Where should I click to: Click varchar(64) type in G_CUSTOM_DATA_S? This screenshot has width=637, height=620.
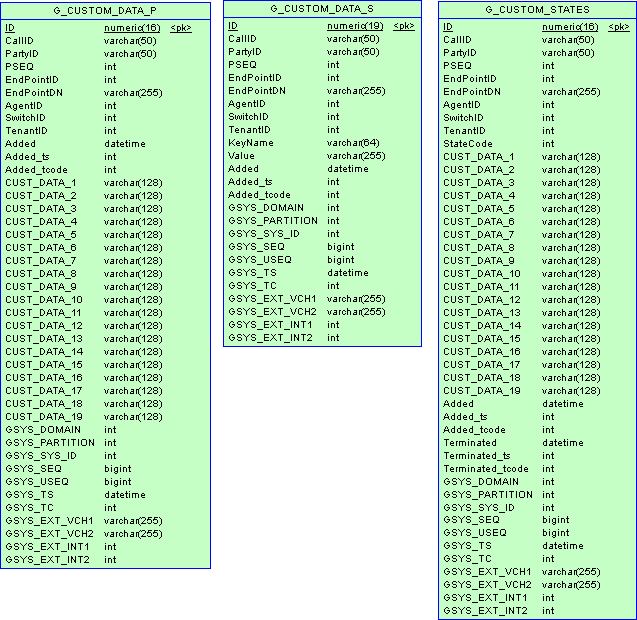pos(353,143)
